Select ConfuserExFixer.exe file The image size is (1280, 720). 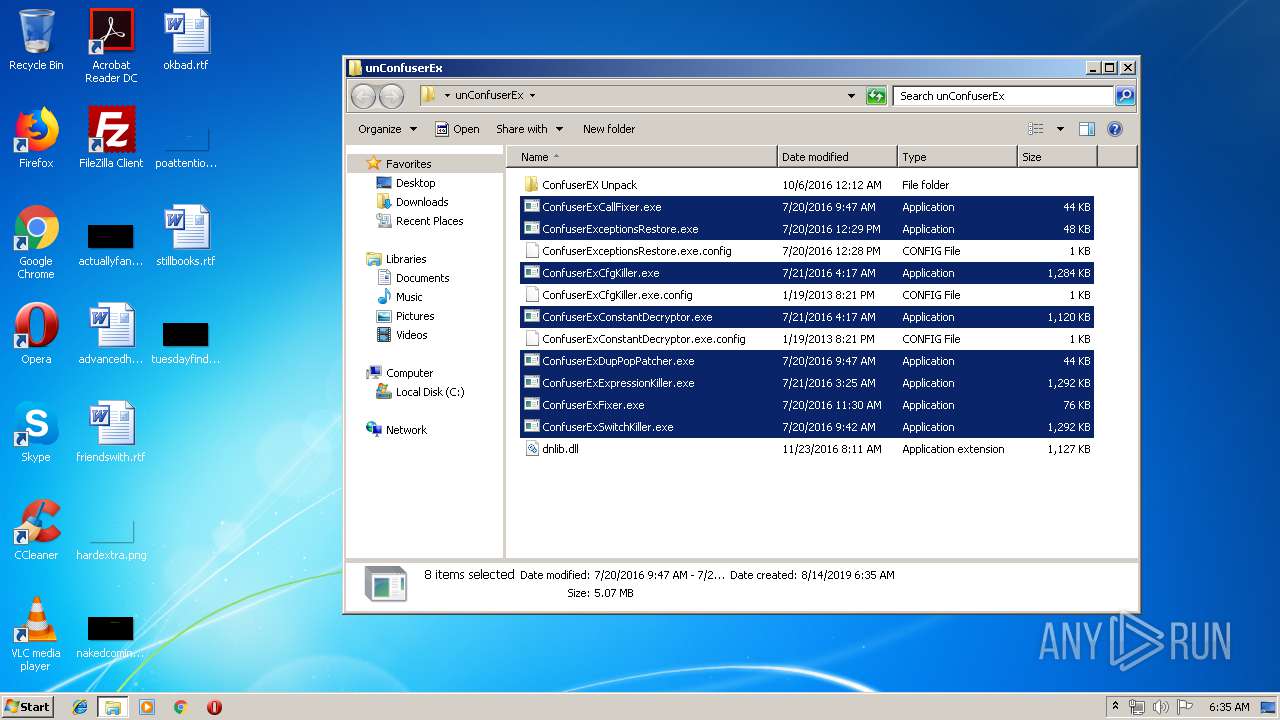pos(806,405)
